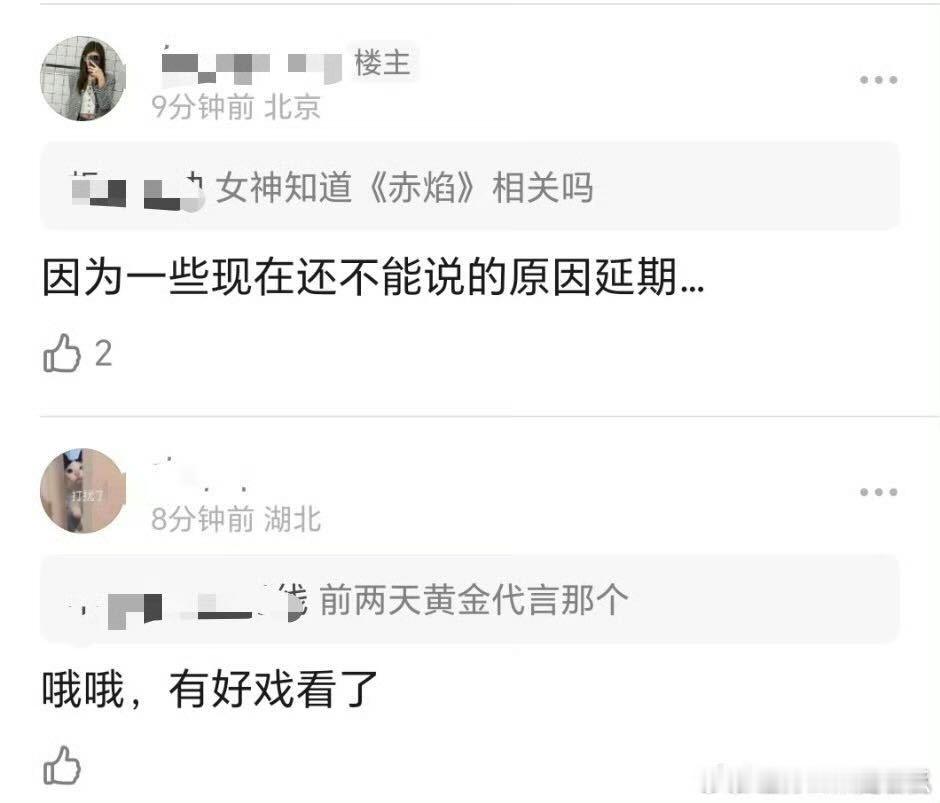Reply to comment 因为一些现在还不能说的原因延期

[x=373, y=277]
